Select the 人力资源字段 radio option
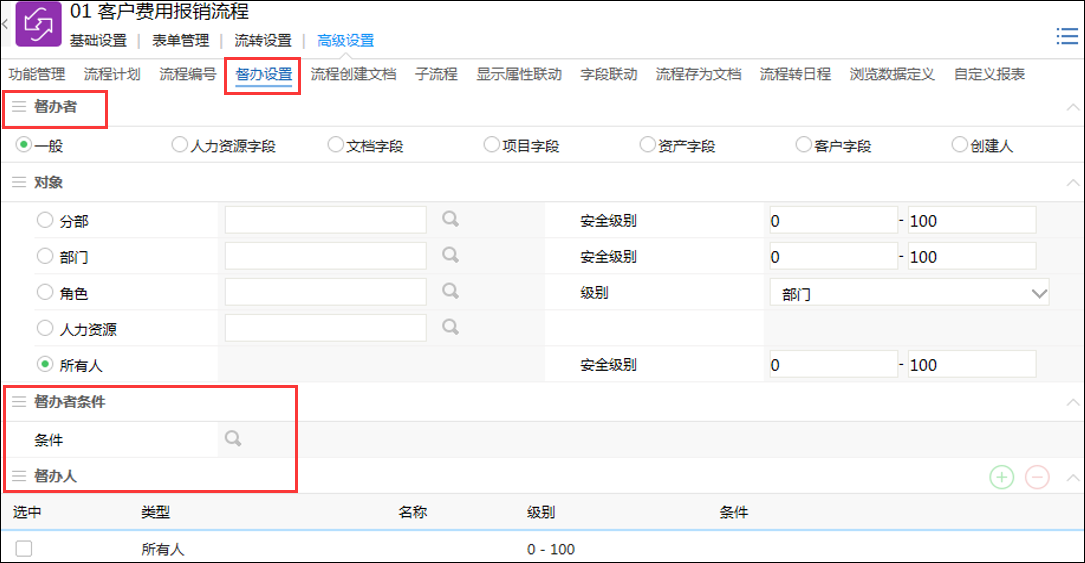 179,145
